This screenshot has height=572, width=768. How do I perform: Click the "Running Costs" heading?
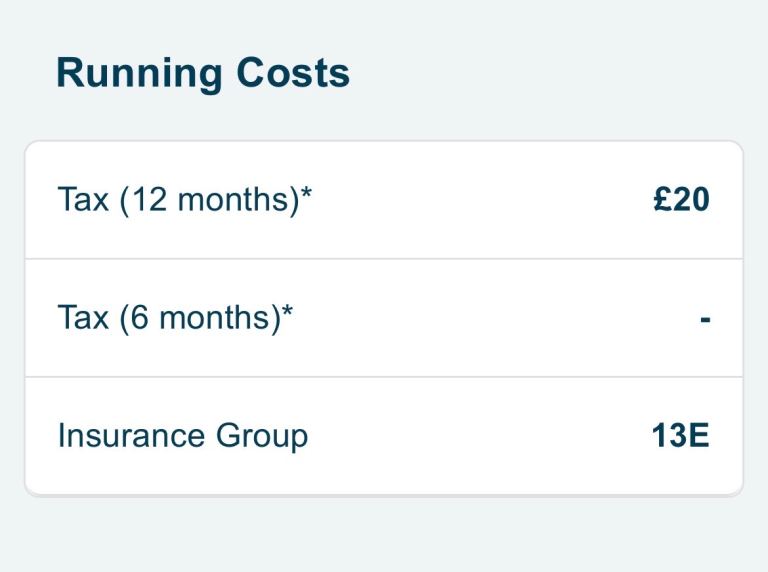click(x=203, y=74)
